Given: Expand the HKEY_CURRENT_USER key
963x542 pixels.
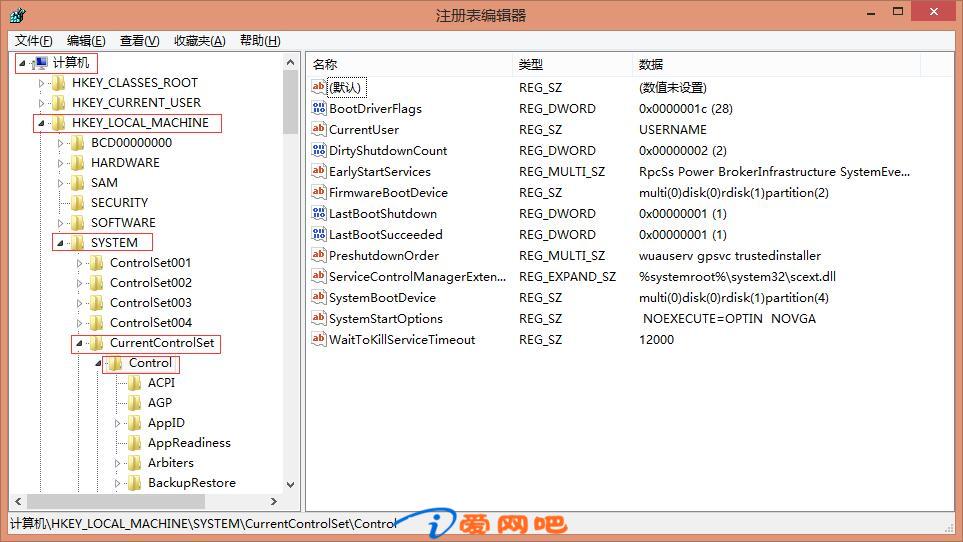Looking at the screenshot, I should tap(41, 103).
